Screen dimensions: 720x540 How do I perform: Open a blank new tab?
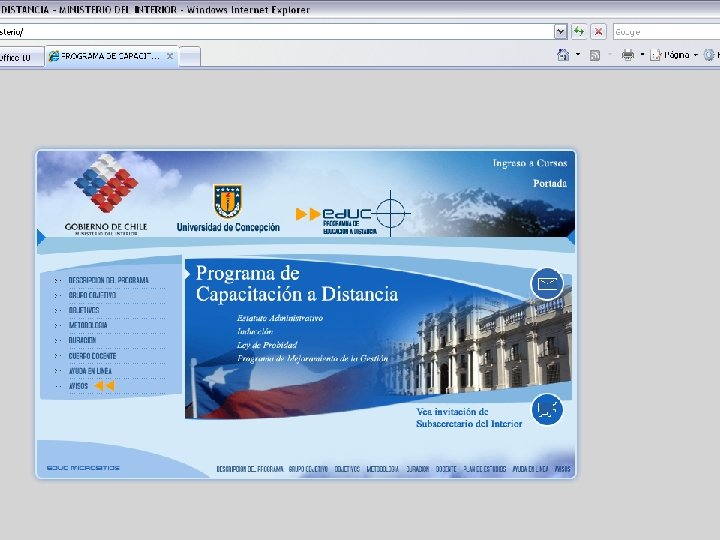click(190, 57)
